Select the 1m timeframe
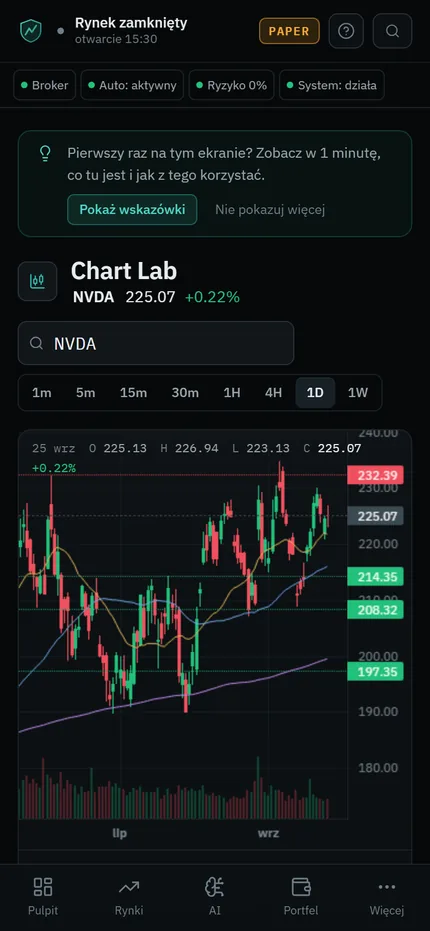Viewport: 430px width, 931px height. 42,392
